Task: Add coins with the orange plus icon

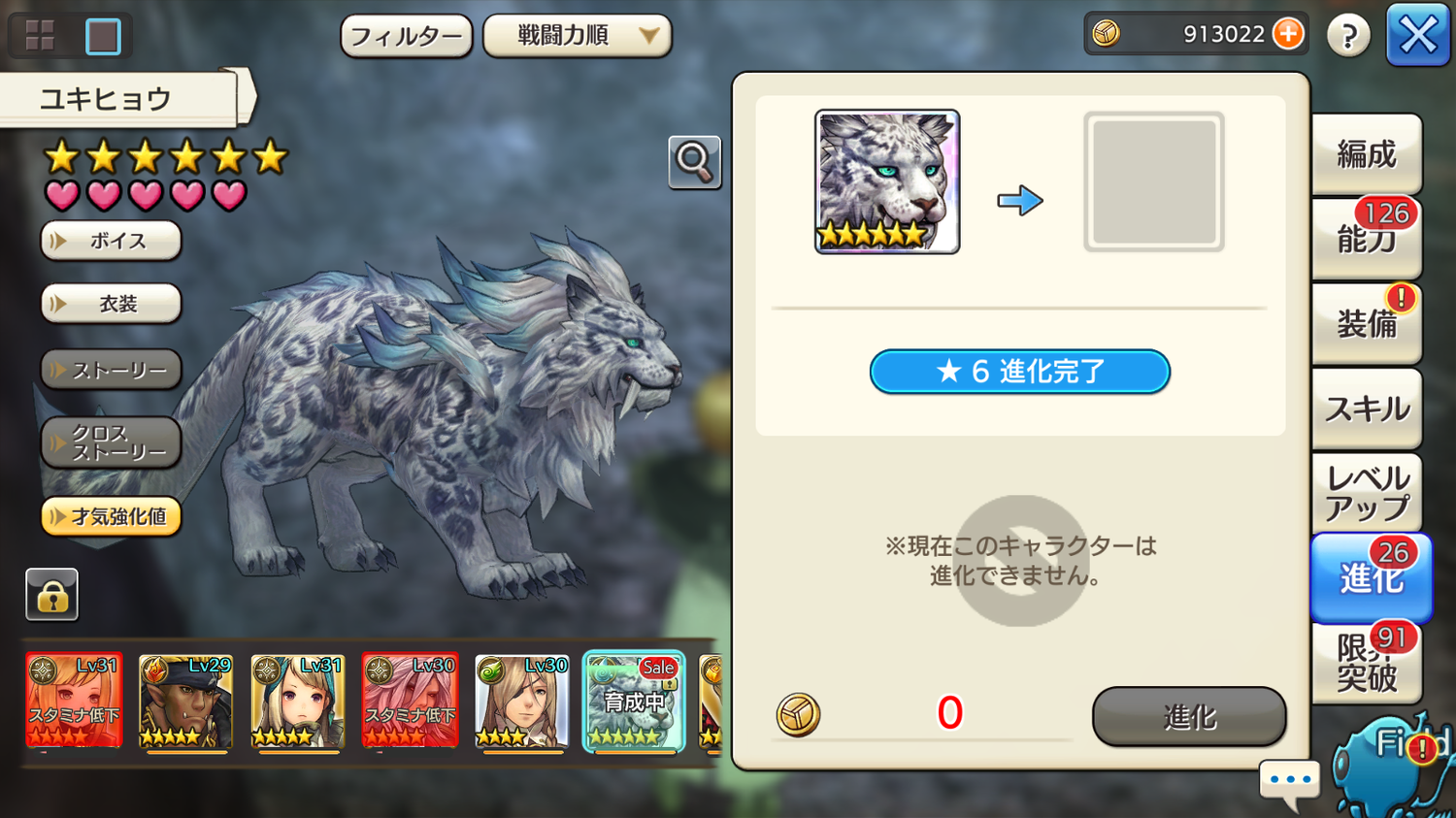Action: 1288,34
